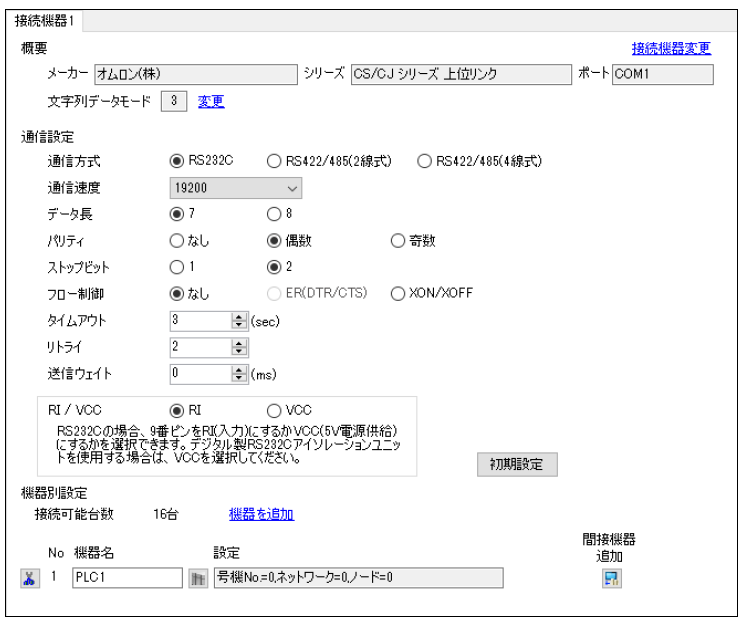The image size is (745, 624).
Task: Choose 奇数 (odd) parity option
Action: point(400,240)
